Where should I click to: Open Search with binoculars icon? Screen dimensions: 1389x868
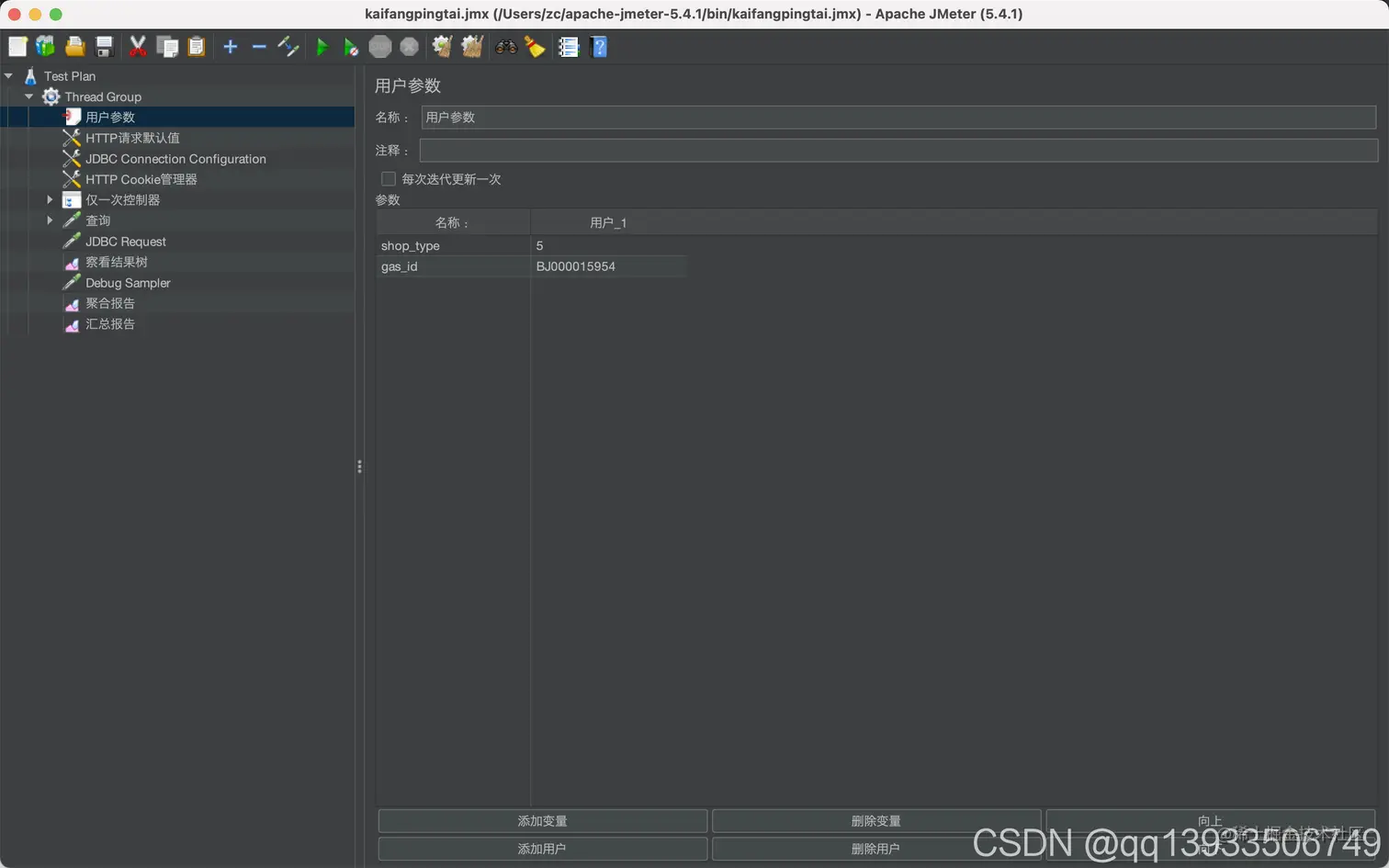506,47
